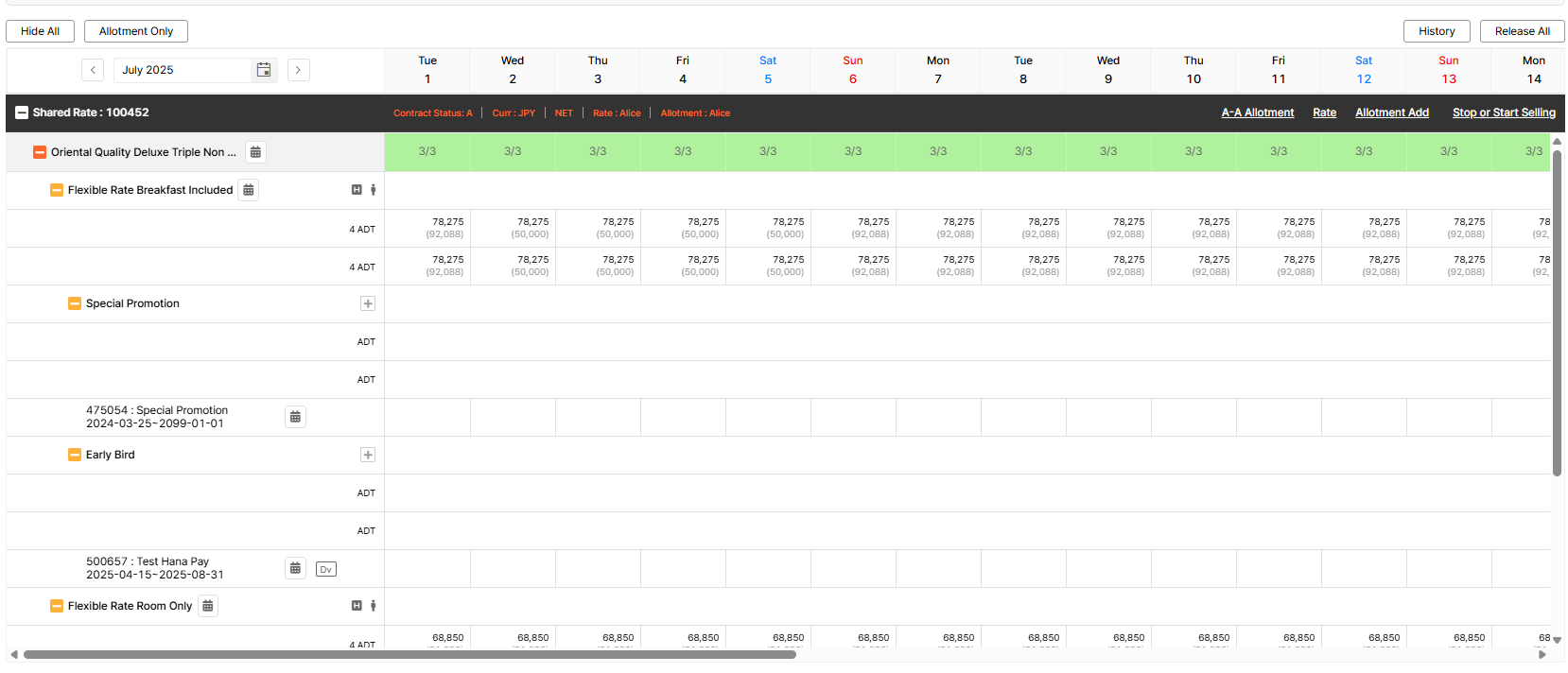Click person icon on Room Only row

point(374,606)
